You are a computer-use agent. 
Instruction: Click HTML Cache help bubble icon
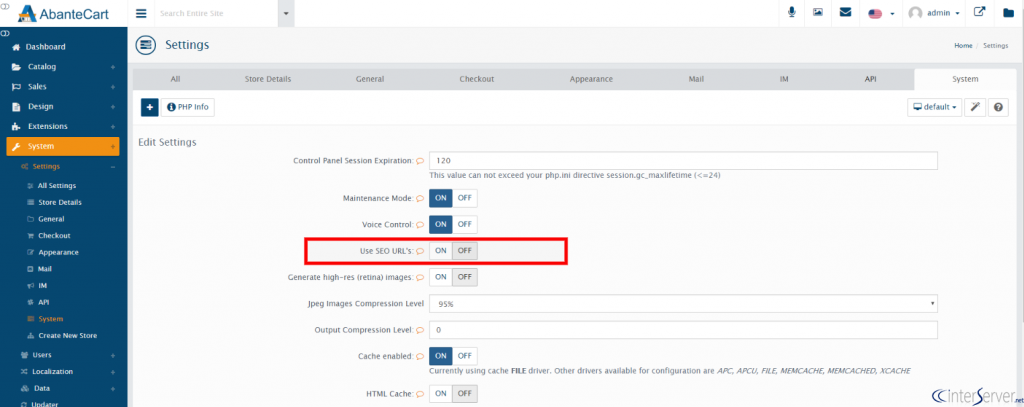pyautogui.click(x=421, y=394)
